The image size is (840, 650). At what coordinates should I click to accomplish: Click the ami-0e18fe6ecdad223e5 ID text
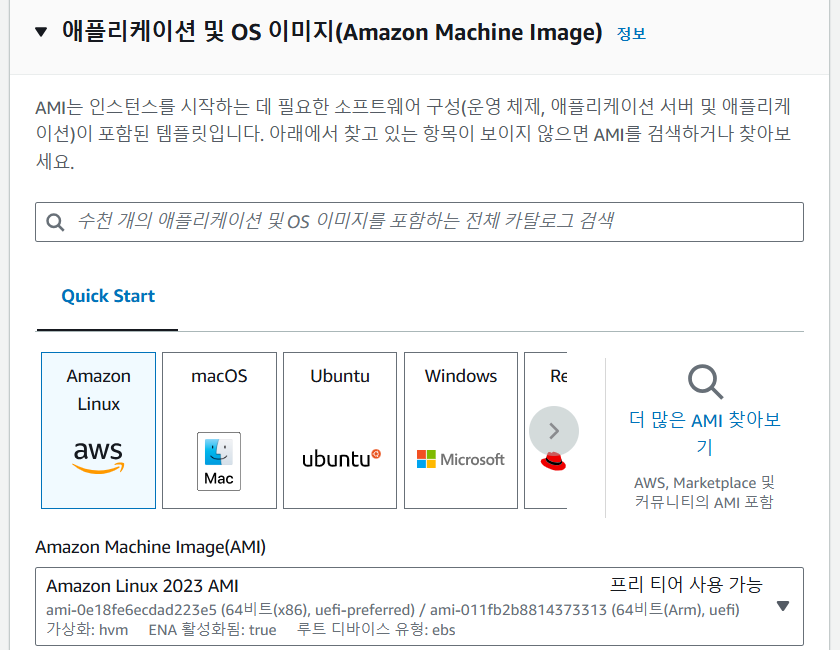coord(131,610)
